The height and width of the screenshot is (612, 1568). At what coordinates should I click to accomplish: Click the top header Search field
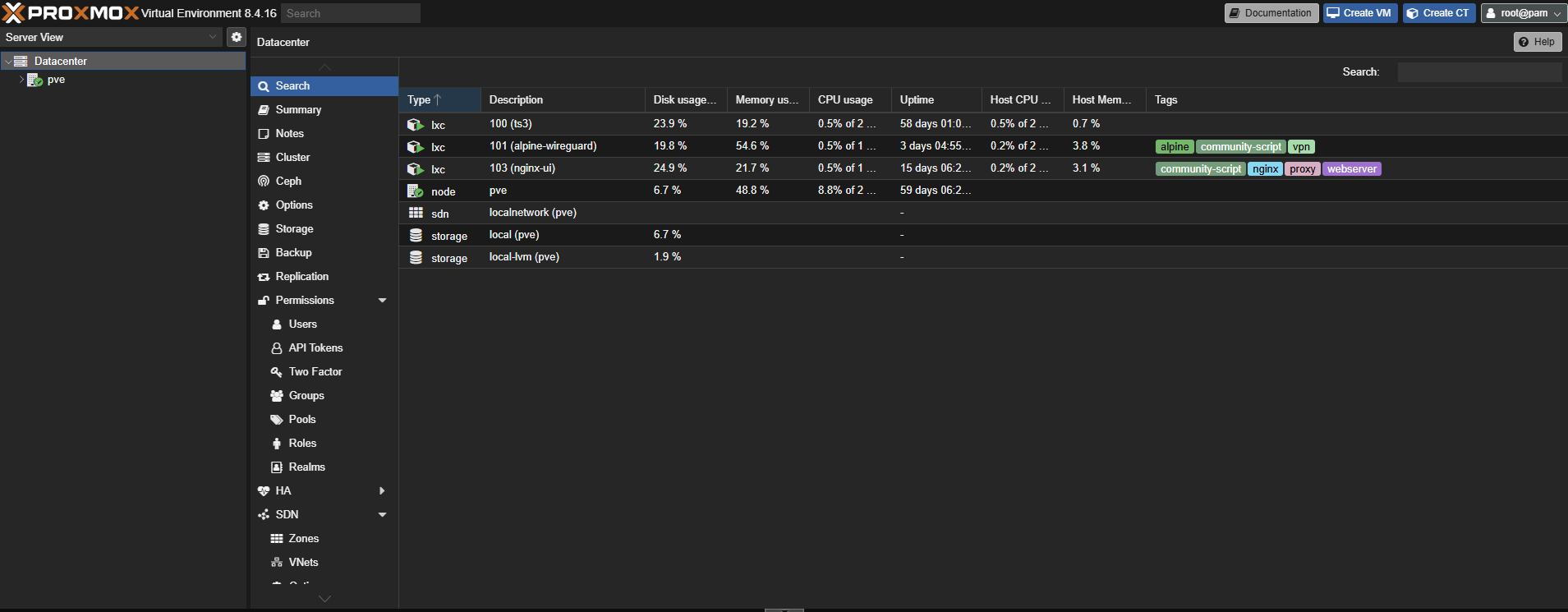coord(351,13)
